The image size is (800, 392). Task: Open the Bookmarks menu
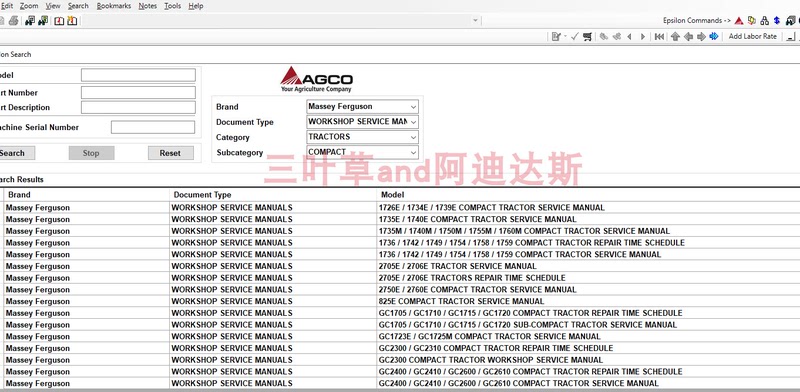pyautogui.click(x=114, y=6)
